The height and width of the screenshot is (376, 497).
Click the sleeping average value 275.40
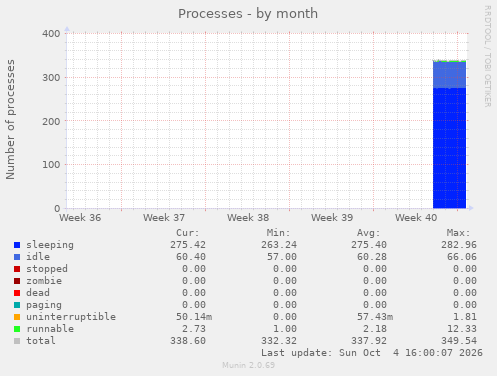(369, 245)
